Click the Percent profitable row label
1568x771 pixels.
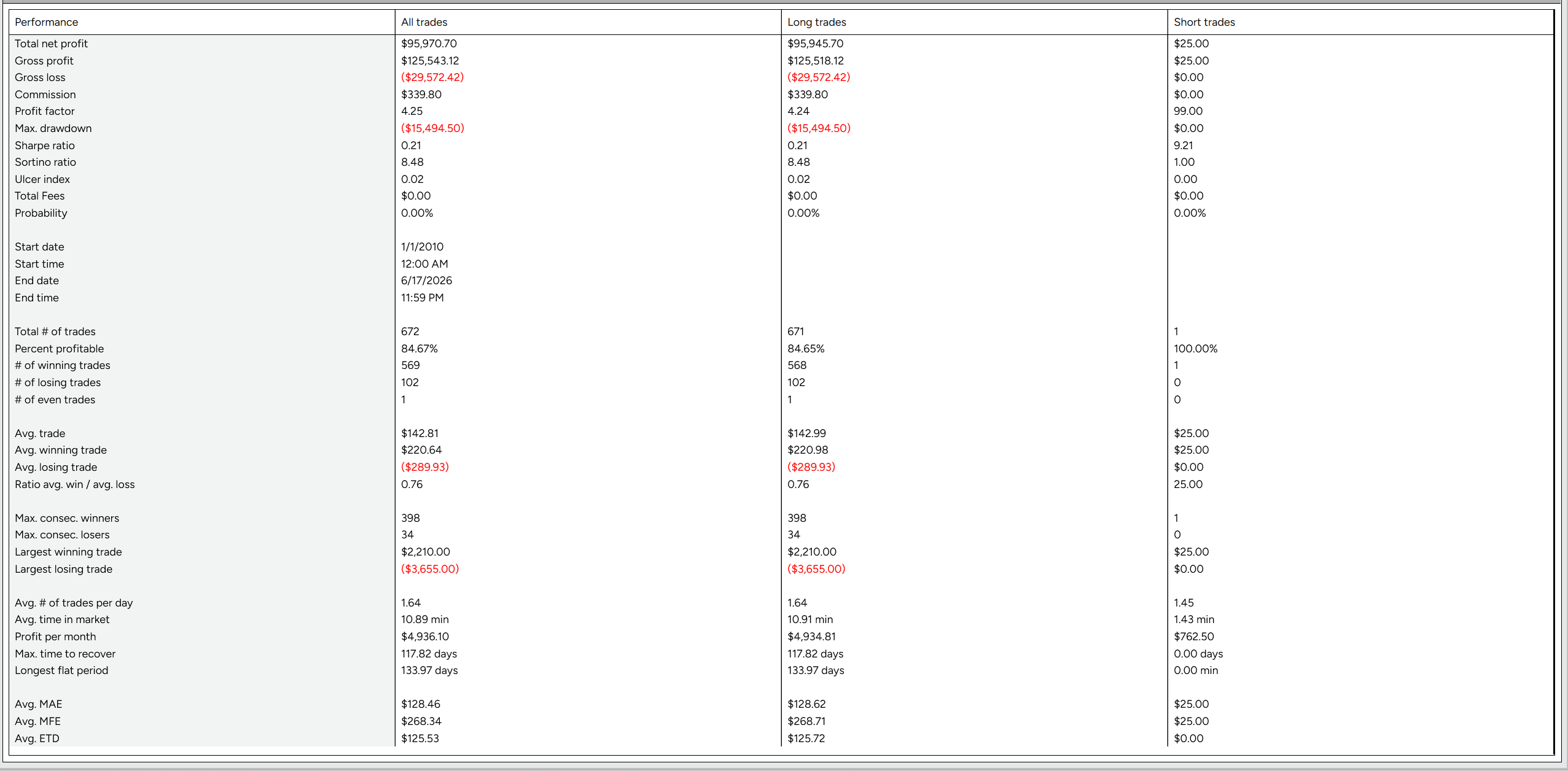point(60,349)
